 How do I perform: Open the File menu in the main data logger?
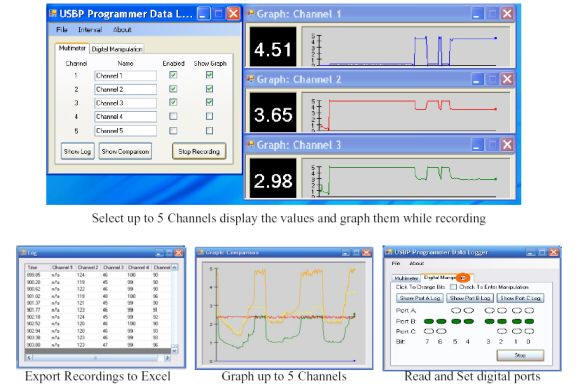coord(62,29)
